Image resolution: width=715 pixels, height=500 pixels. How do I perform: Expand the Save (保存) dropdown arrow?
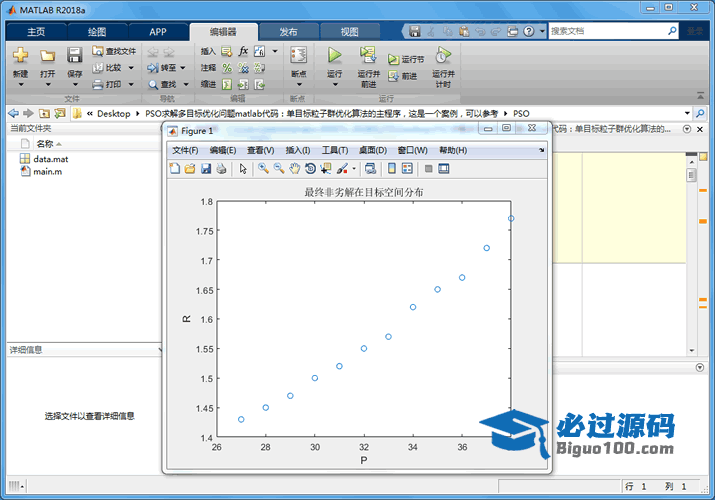click(75, 84)
